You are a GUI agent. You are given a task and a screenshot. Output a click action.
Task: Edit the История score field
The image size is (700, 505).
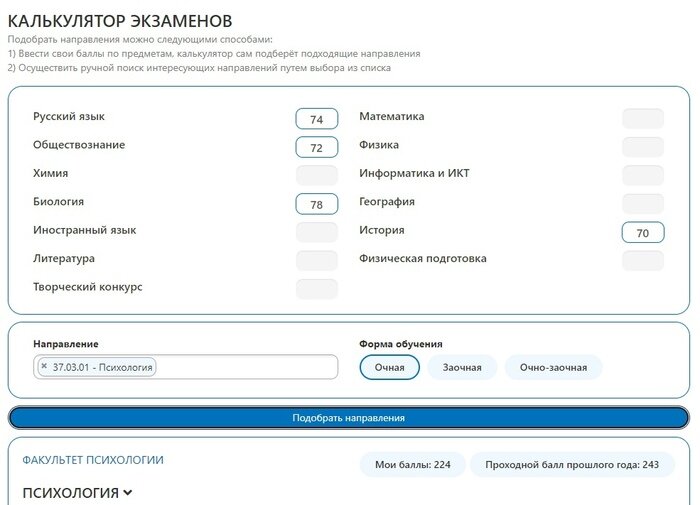coord(643,232)
